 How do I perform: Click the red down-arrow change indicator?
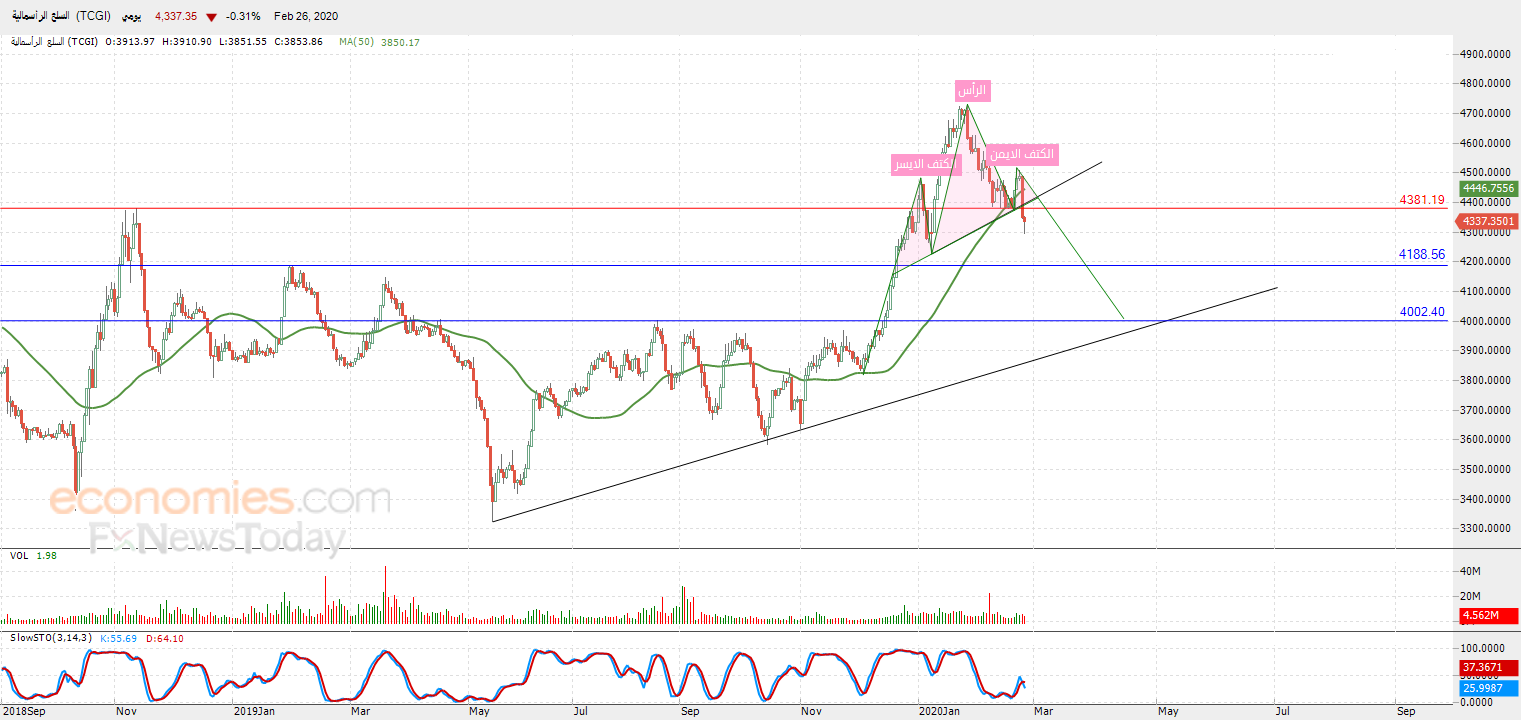coord(210,17)
